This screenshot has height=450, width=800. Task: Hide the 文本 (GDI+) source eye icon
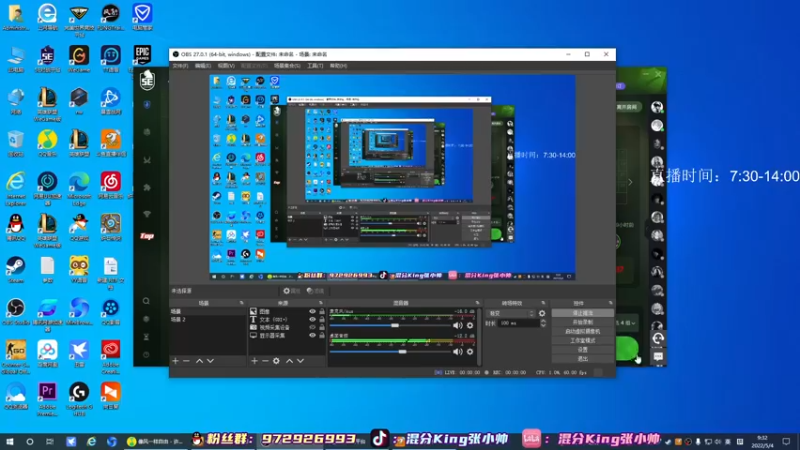click(312, 319)
